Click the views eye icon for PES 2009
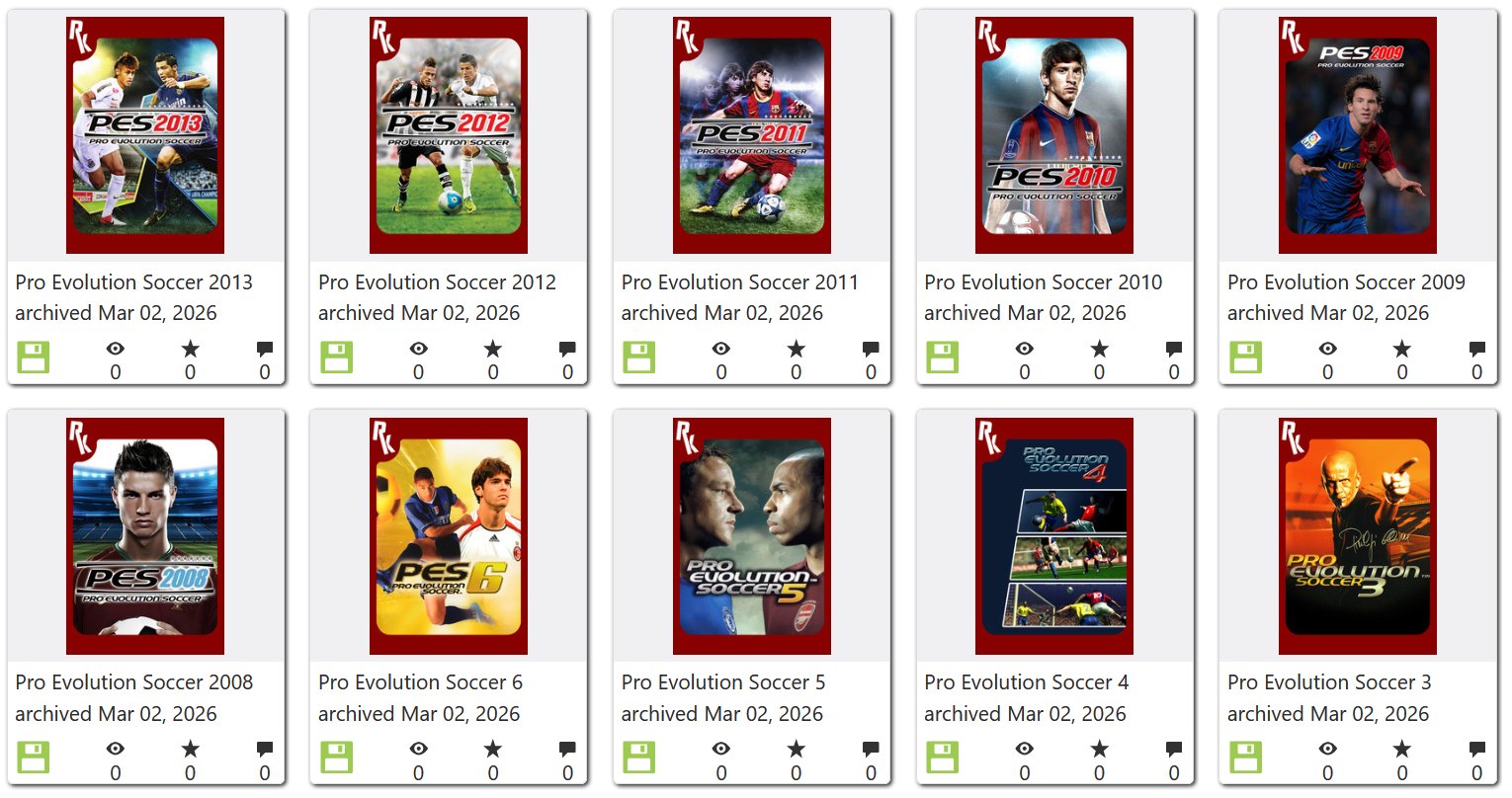1512x798 pixels. coord(1328,349)
